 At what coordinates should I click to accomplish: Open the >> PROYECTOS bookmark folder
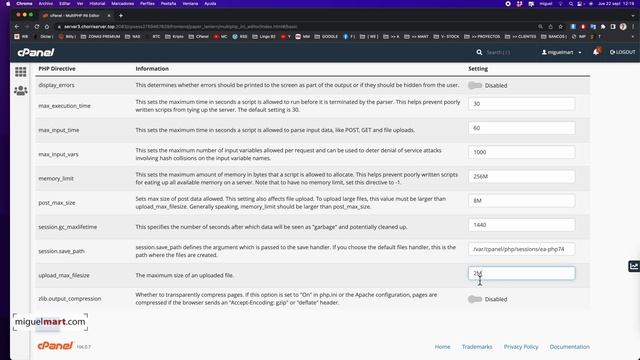pos(482,36)
